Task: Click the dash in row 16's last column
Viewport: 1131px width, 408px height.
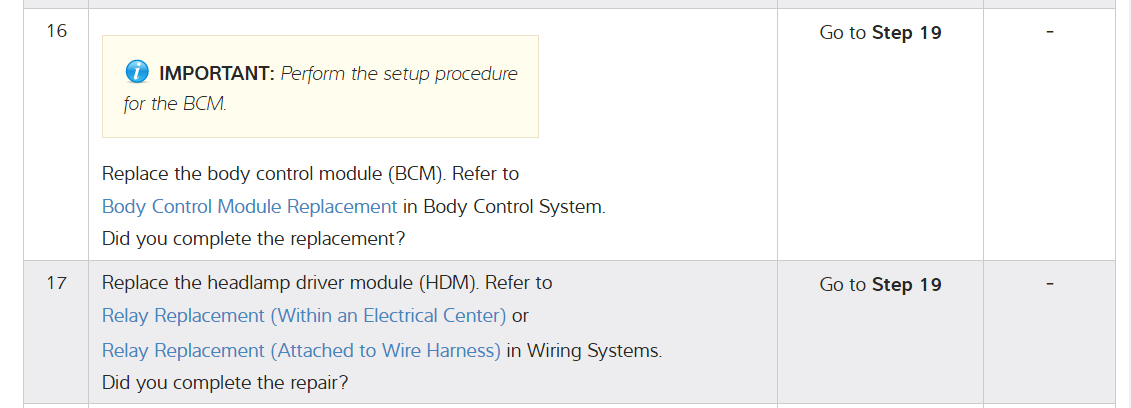Action: point(1049,32)
